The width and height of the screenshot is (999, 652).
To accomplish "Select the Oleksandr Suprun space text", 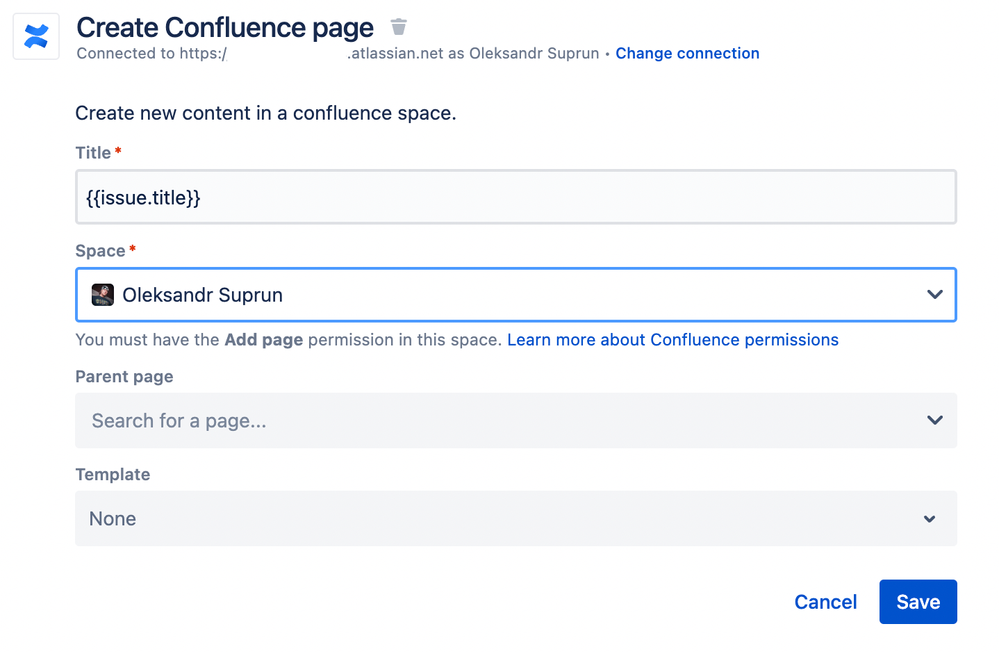I will (x=202, y=295).
